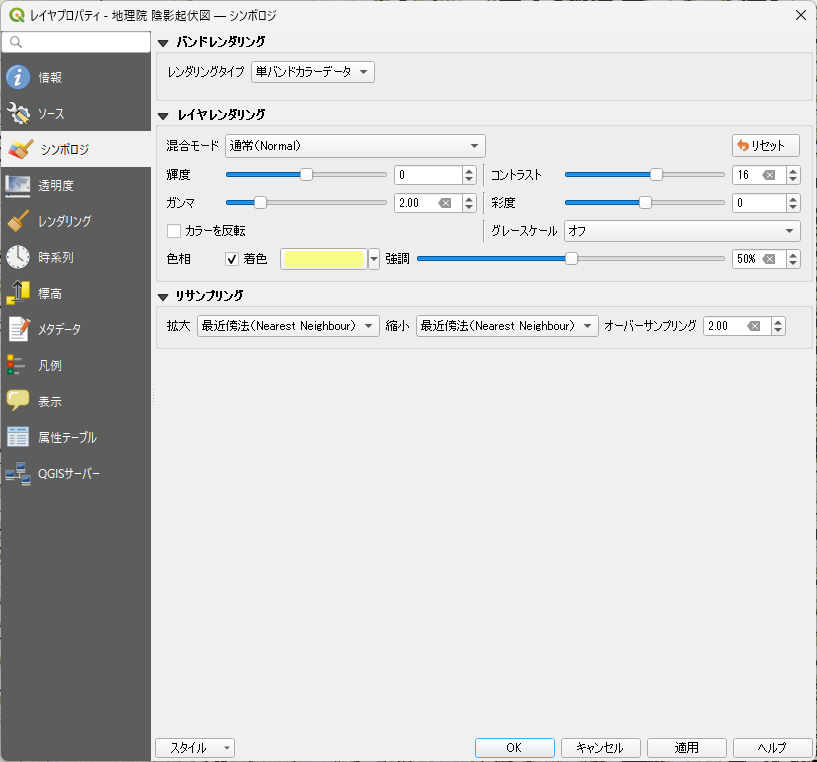
Task: Click the コントラスト slider handle
Action: (x=657, y=175)
